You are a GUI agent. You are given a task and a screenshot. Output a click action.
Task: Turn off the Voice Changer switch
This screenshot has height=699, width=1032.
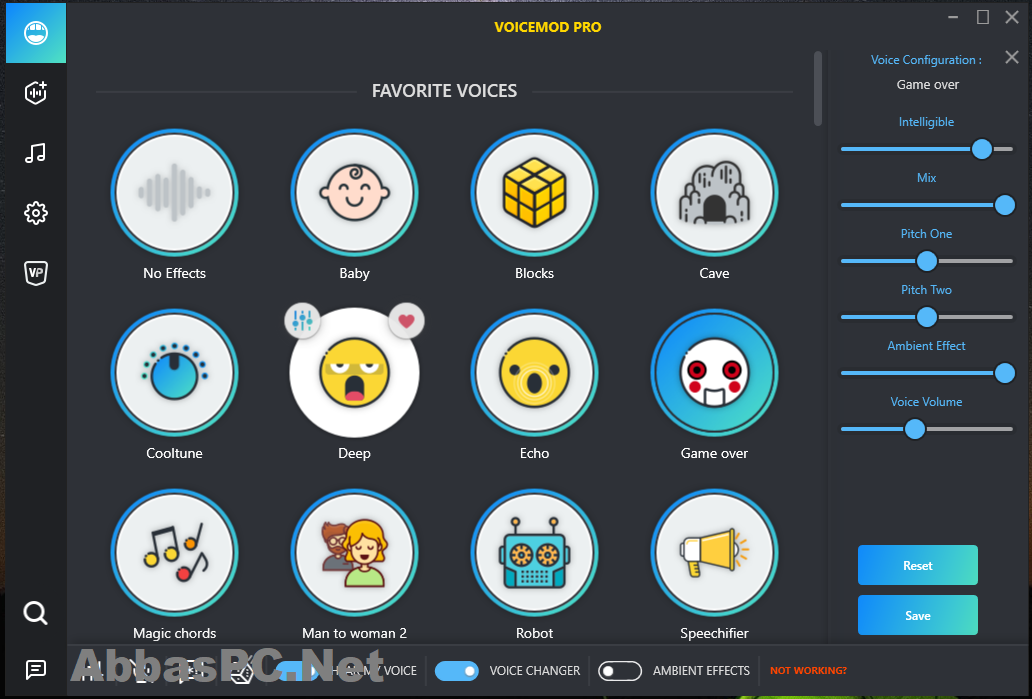tap(457, 671)
